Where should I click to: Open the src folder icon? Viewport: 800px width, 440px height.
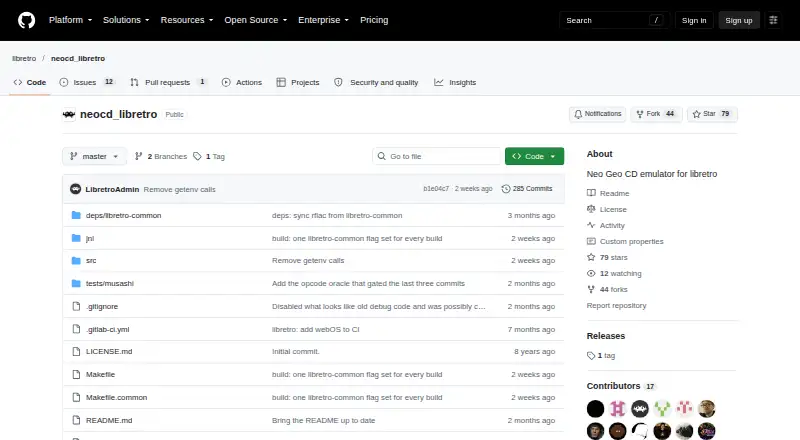pos(76,261)
